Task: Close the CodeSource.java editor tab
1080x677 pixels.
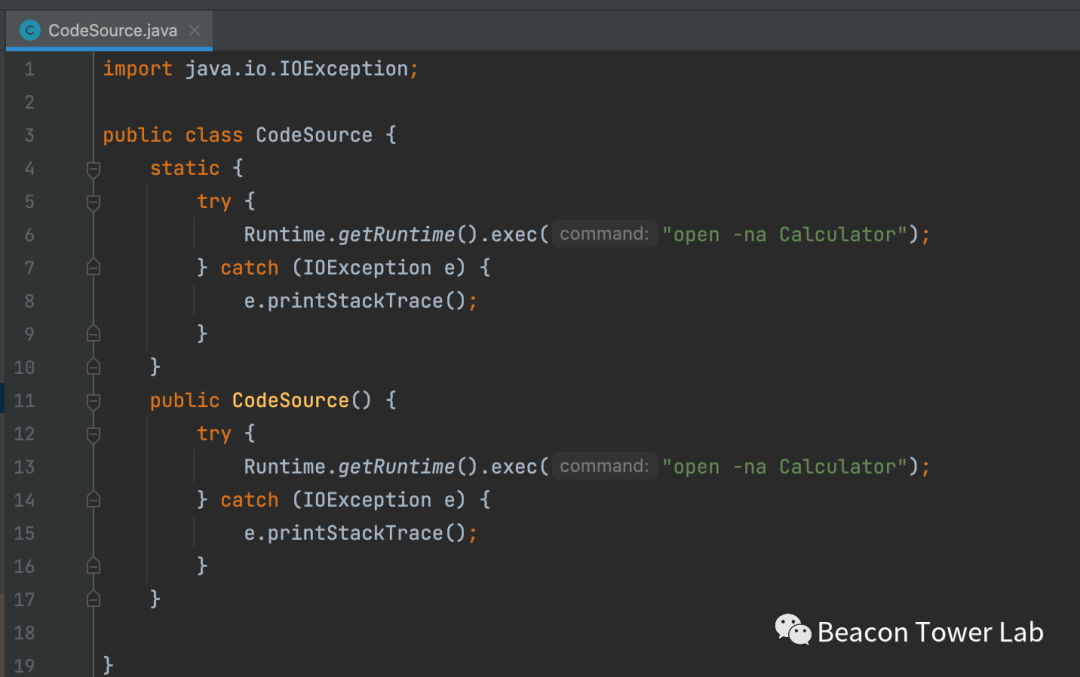Action: point(194,30)
